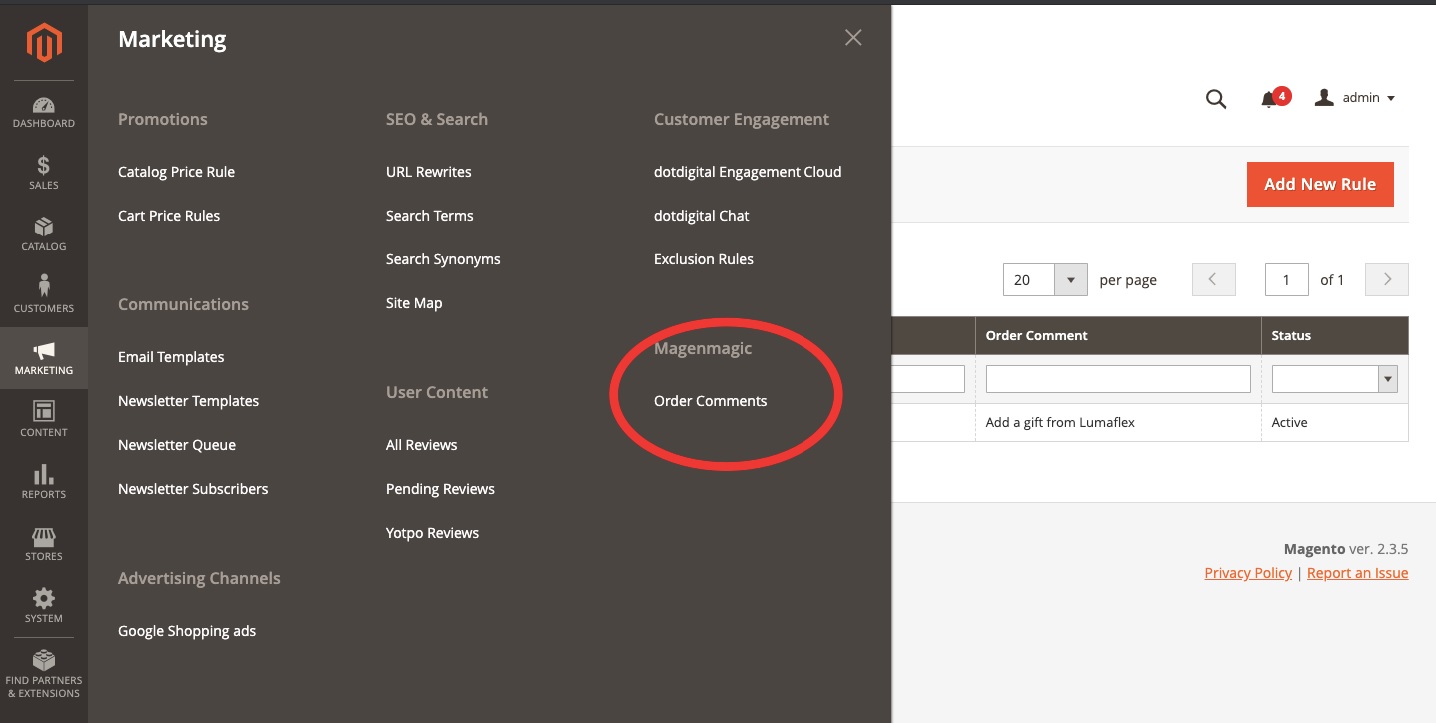Open Google Shopping ads

pos(187,631)
